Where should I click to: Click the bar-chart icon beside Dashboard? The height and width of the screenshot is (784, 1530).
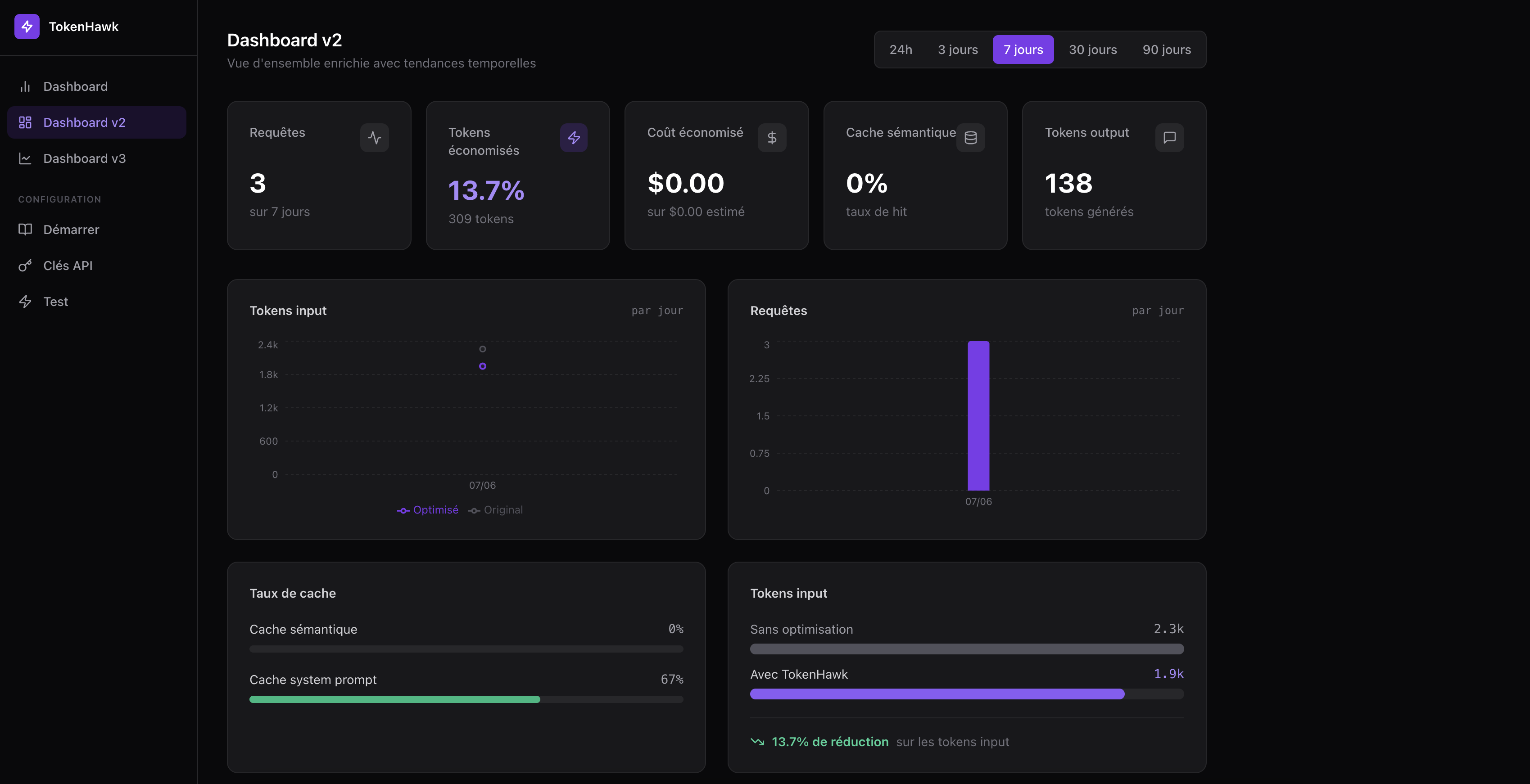click(25, 87)
